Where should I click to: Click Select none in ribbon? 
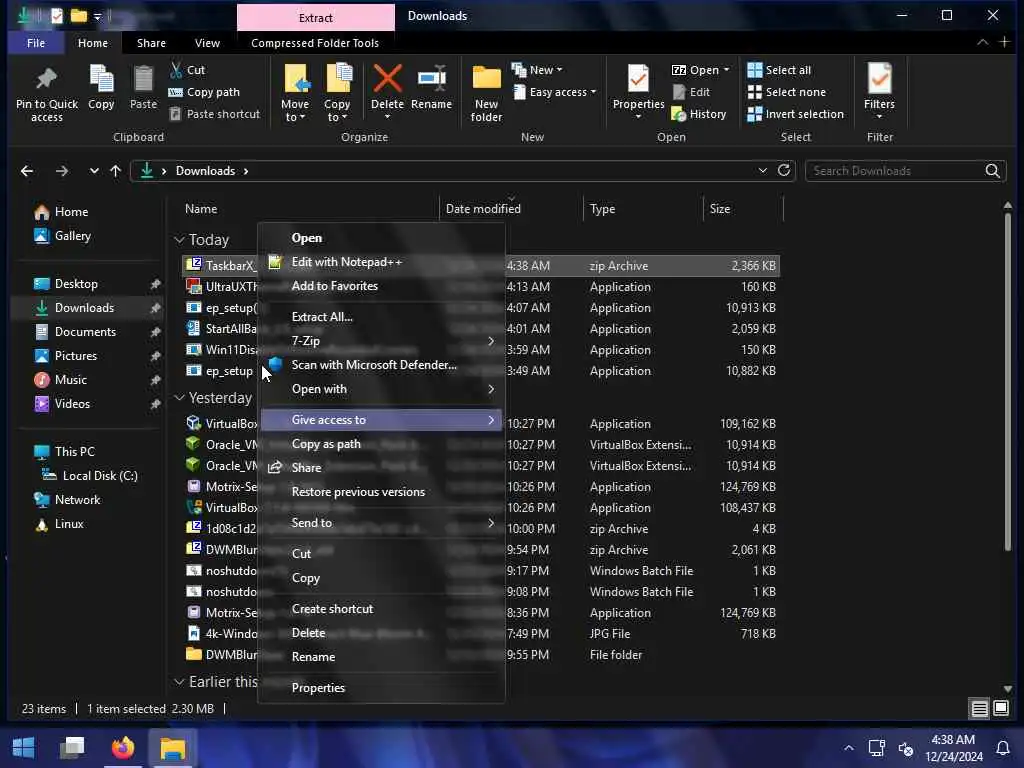click(787, 92)
